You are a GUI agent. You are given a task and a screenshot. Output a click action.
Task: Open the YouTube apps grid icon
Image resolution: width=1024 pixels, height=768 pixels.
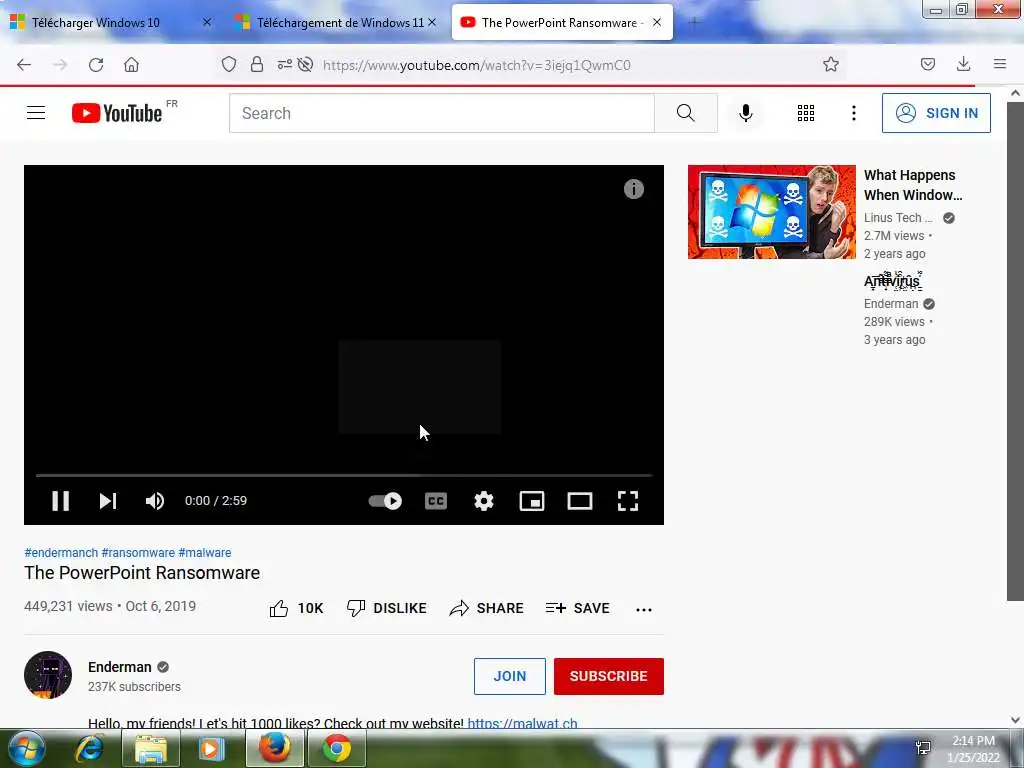806,113
